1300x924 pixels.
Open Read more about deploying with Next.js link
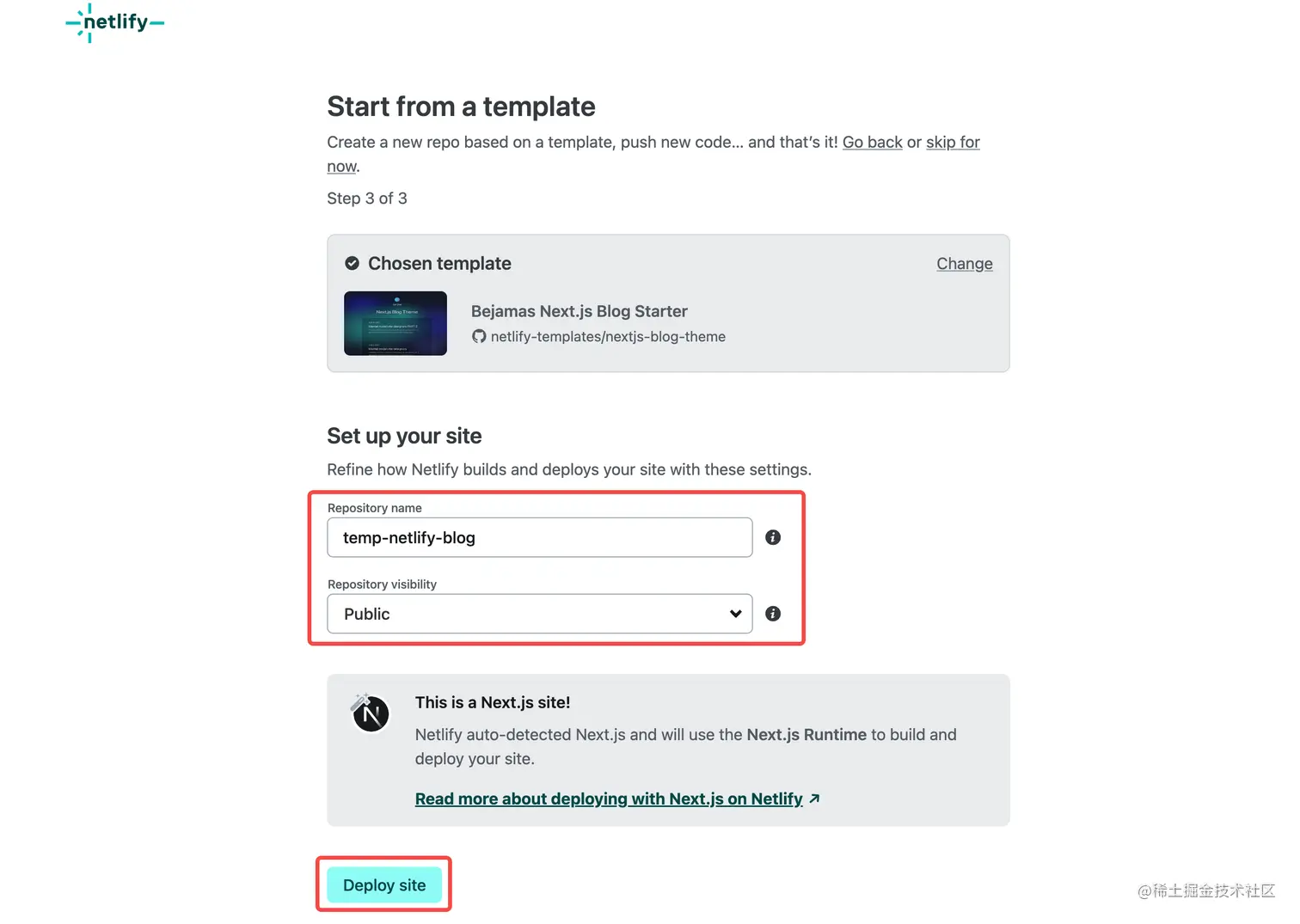click(x=609, y=799)
